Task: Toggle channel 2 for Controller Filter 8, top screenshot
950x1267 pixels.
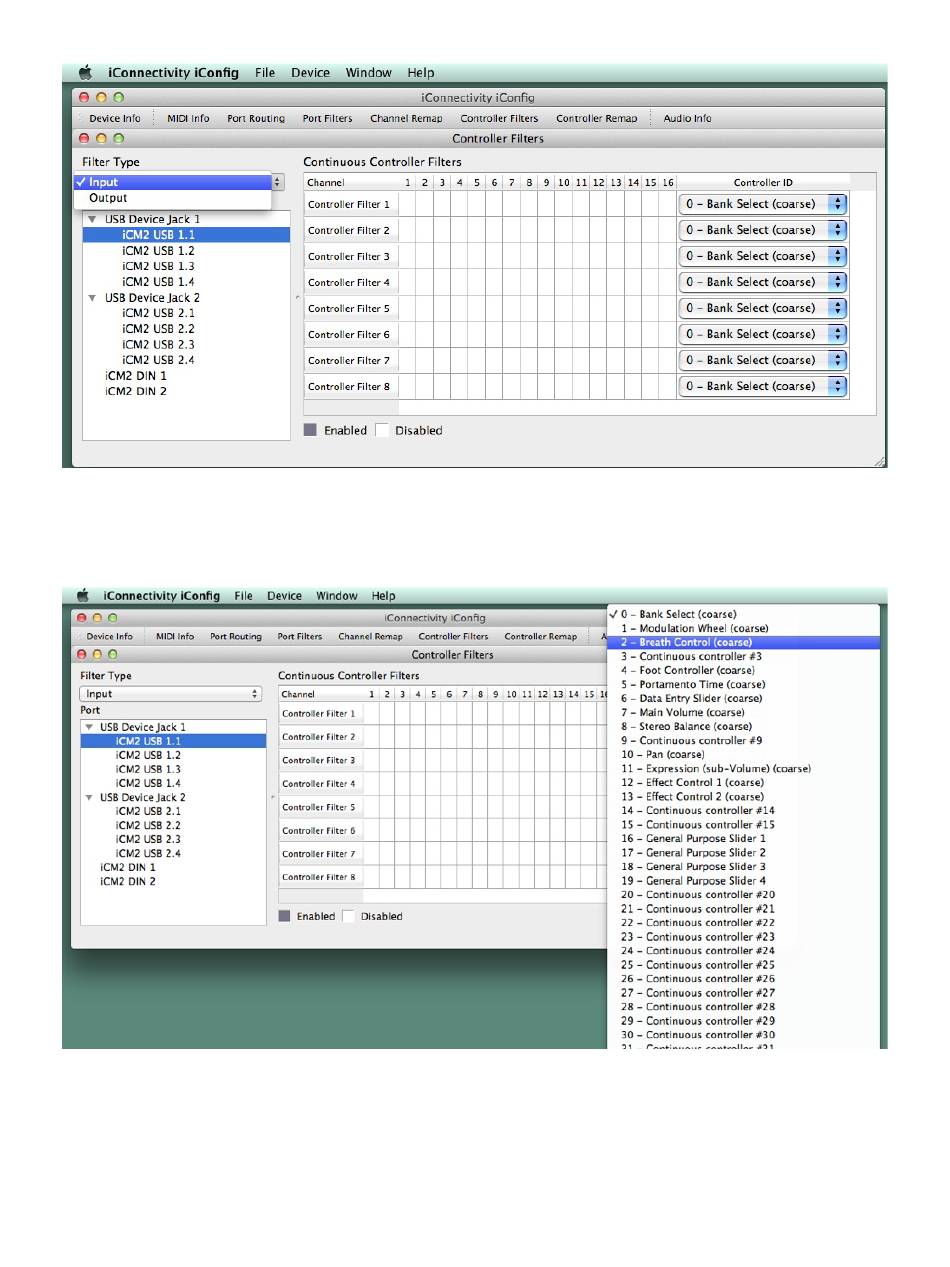Action: click(x=425, y=386)
